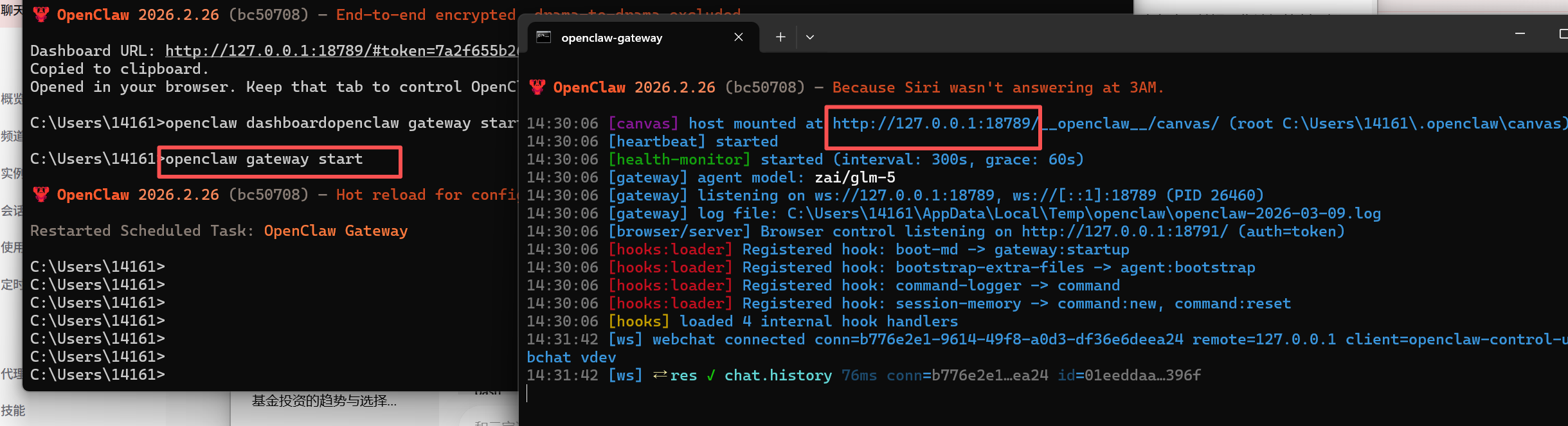Select the agent model value "zai/glm-5"
Screen dimensions: 1568x426
(855, 177)
